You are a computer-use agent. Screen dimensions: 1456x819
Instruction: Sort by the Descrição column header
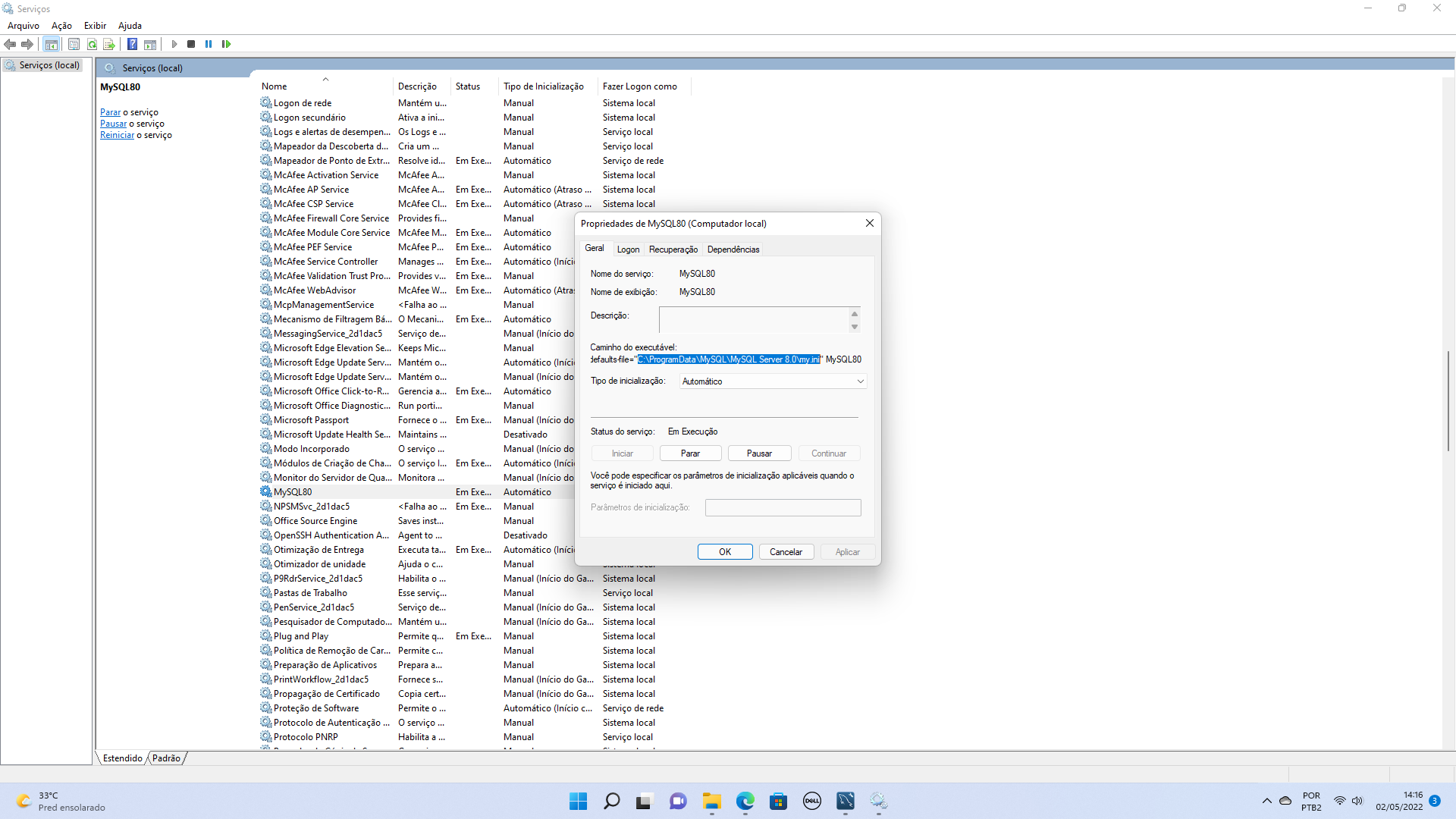(422, 86)
